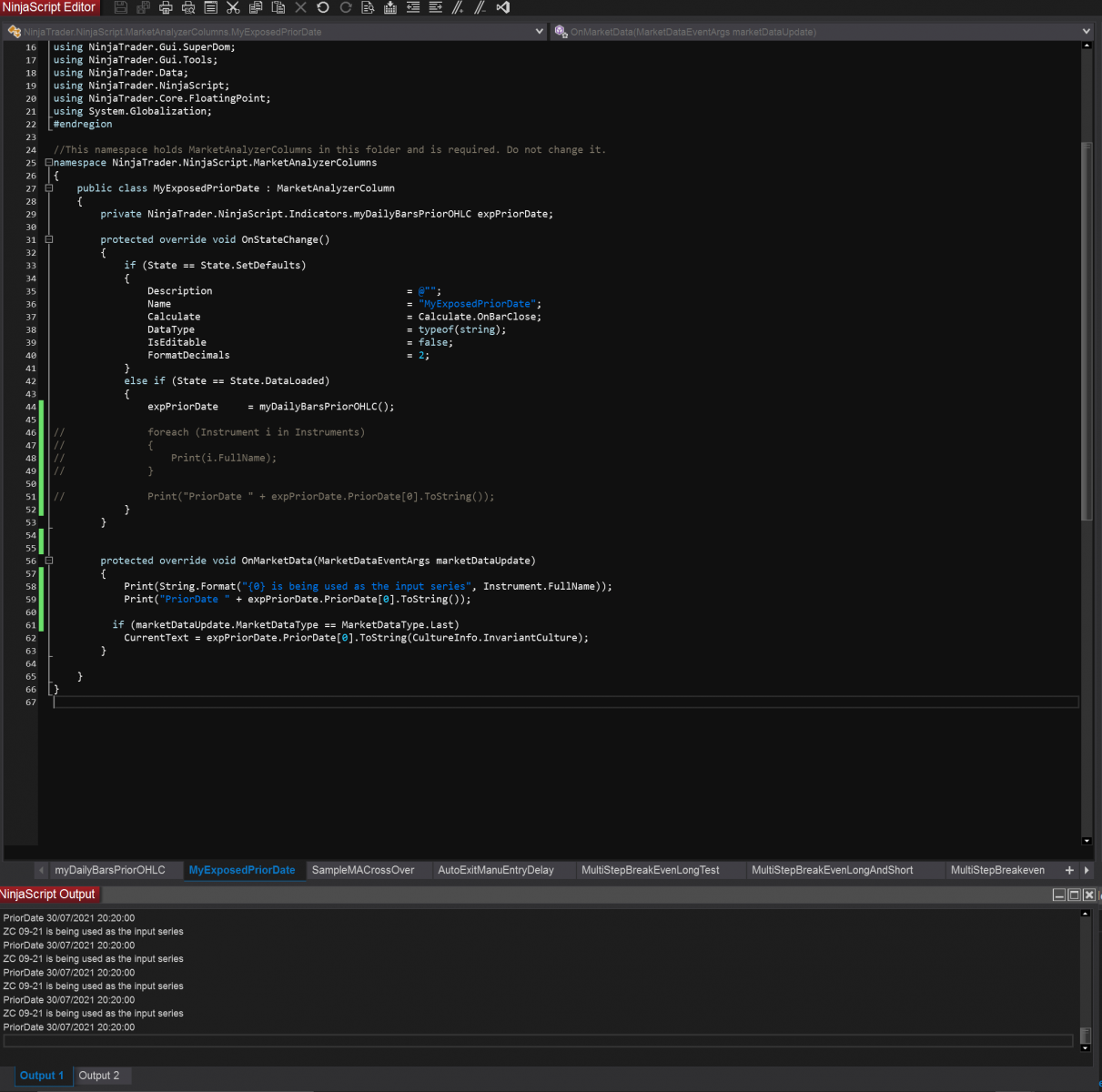Open script in Visual Studio icon
Viewport: 1102px width, 1092px height.
coord(502,7)
